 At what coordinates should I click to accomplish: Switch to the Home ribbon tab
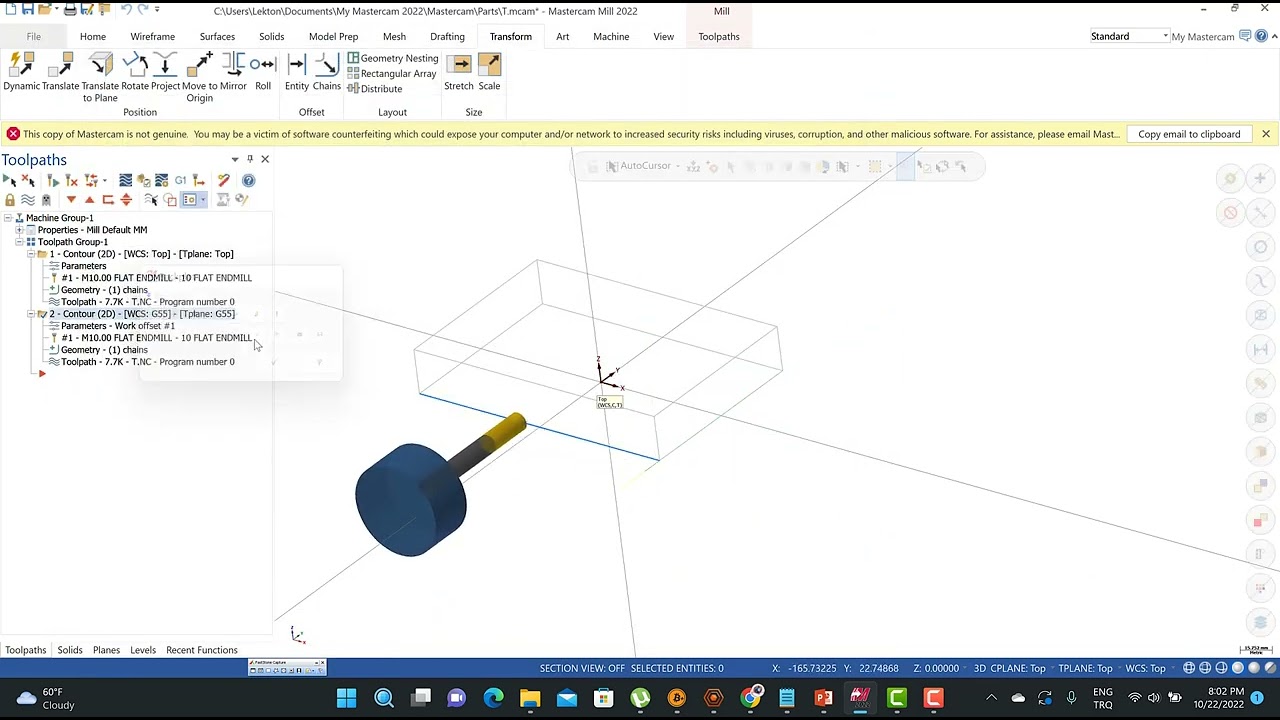click(x=93, y=37)
